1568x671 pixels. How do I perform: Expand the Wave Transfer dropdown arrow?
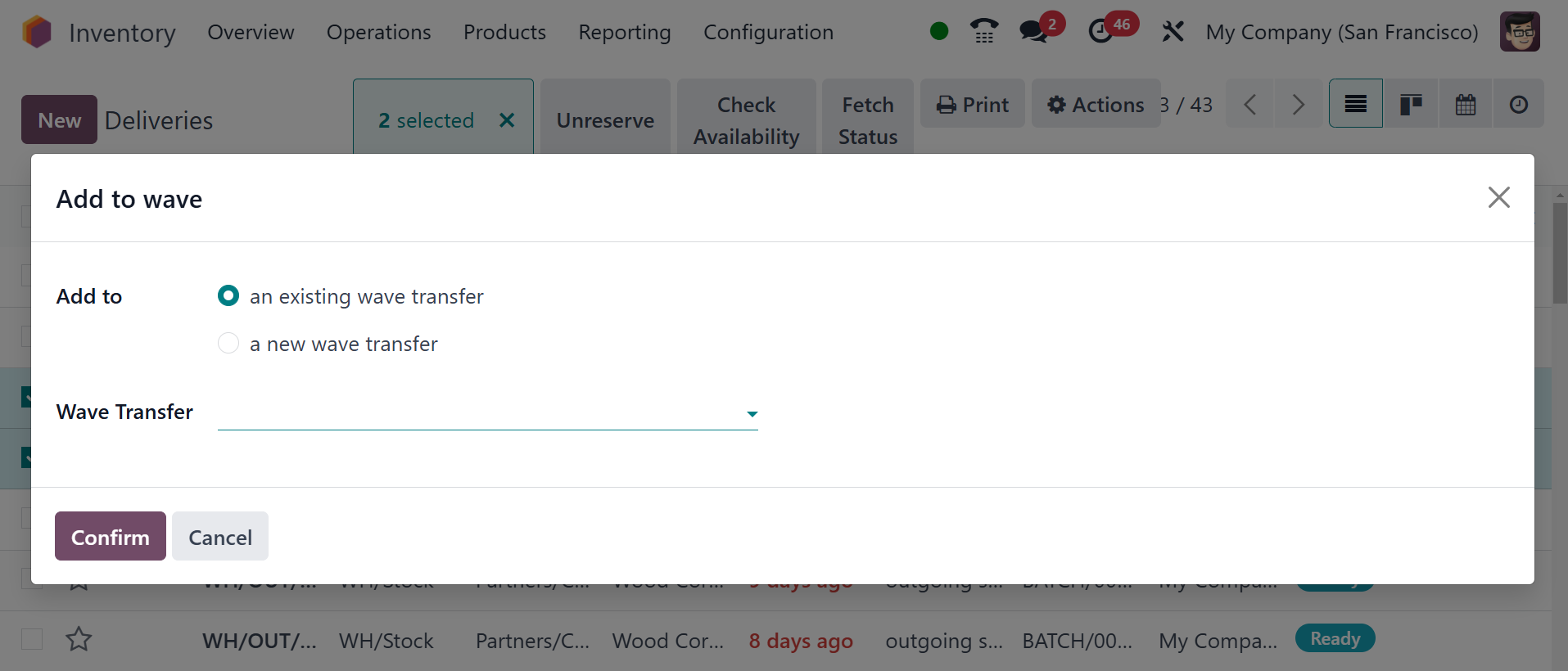tap(752, 414)
